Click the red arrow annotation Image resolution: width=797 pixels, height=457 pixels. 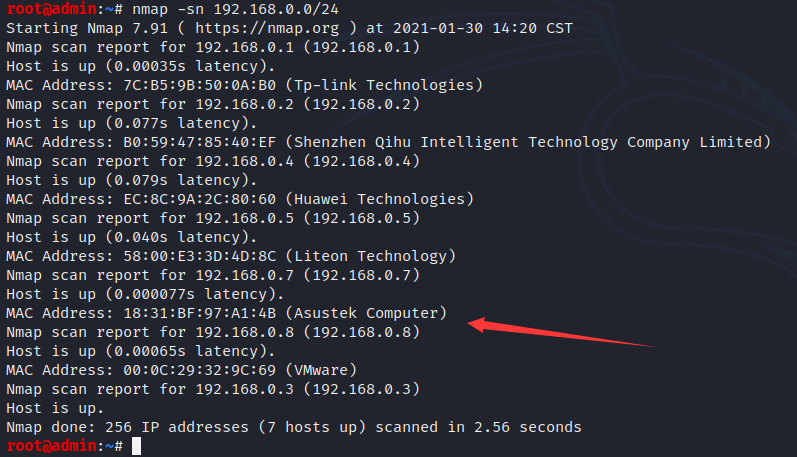pos(561,332)
